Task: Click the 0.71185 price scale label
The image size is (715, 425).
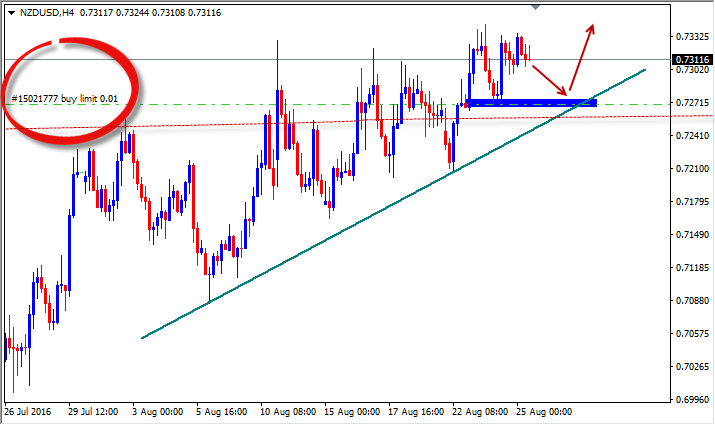Action: tap(692, 268)
